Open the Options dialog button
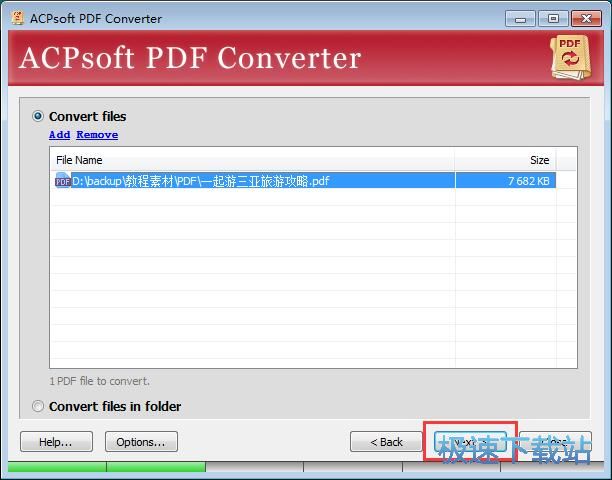Viewport: 612px width, 480px height. pyautogui.click(x=141, y=442)
